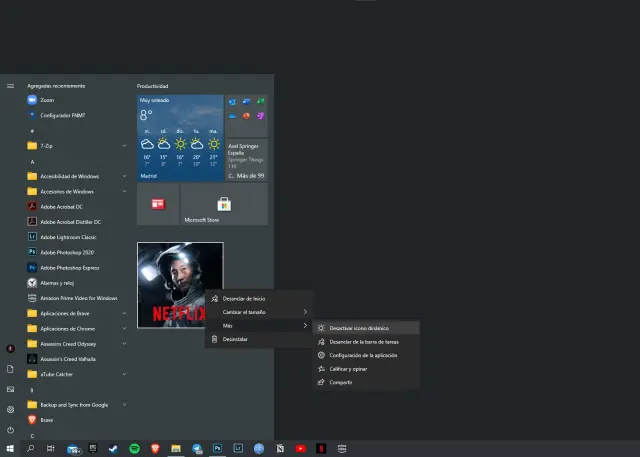Screen dimensions: 640x457
Task: Expand the 7-Zip folder
Action: (75, 146)
